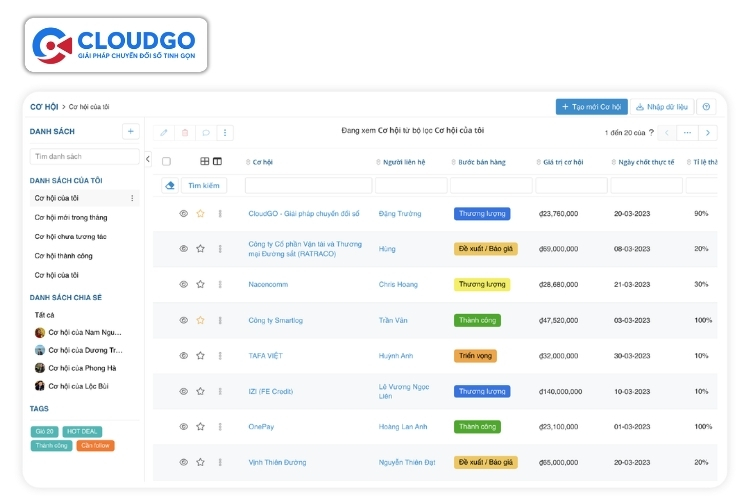
Task: Click the comment bubble icon in toolbar
Action: pyautogui.click(x=206, y=133)
